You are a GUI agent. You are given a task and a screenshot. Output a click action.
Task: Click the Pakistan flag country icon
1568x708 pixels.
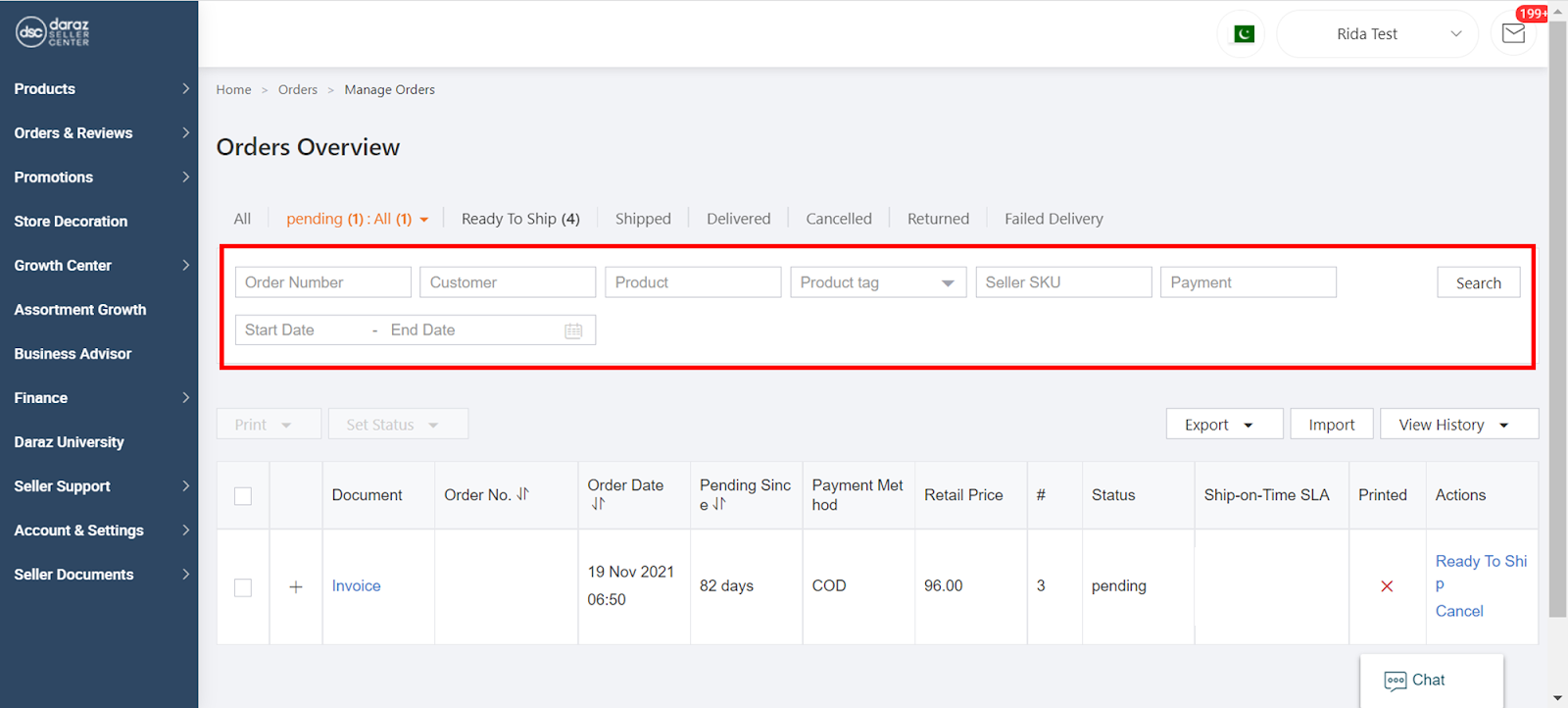click(1244, 34)
